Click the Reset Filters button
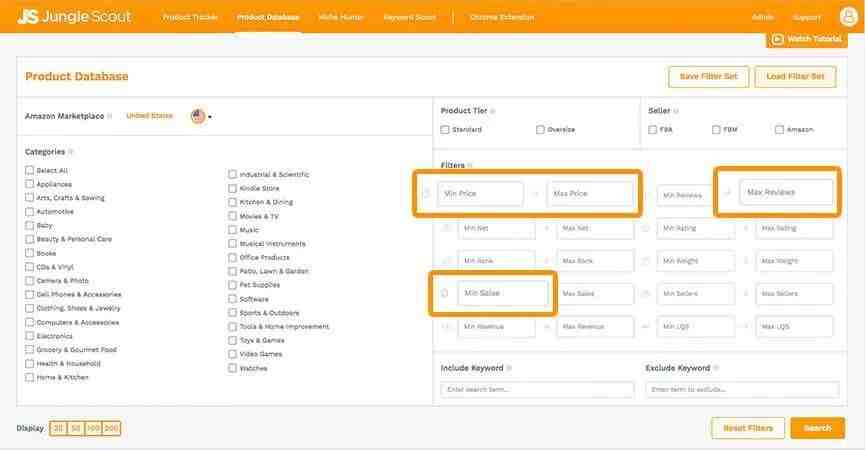 pyautogui.click(x=747, y=428)
